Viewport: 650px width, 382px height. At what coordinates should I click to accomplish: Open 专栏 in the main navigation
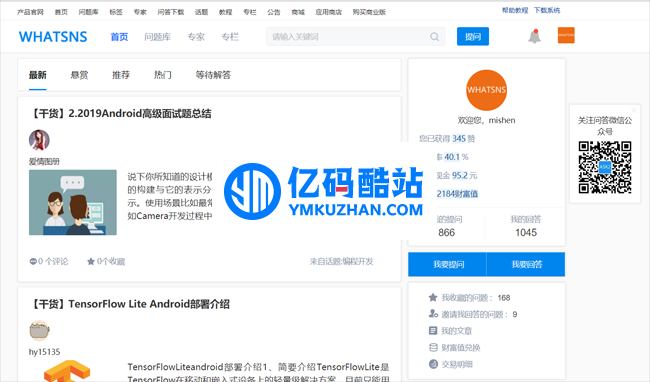[x=230, y=37]
